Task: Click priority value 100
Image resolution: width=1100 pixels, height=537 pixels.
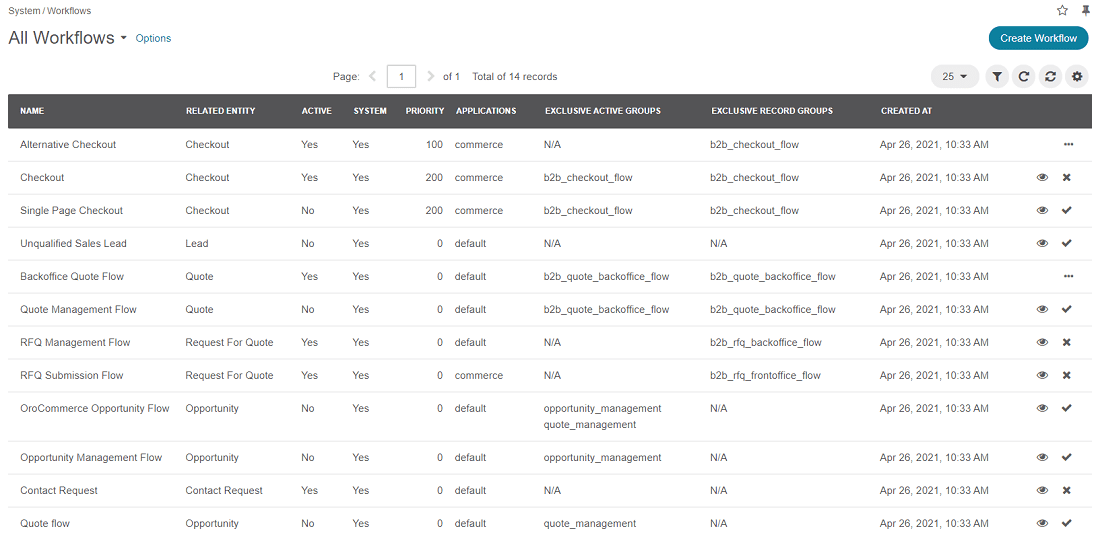Action: pyautogui.click(x=434, y=145)
